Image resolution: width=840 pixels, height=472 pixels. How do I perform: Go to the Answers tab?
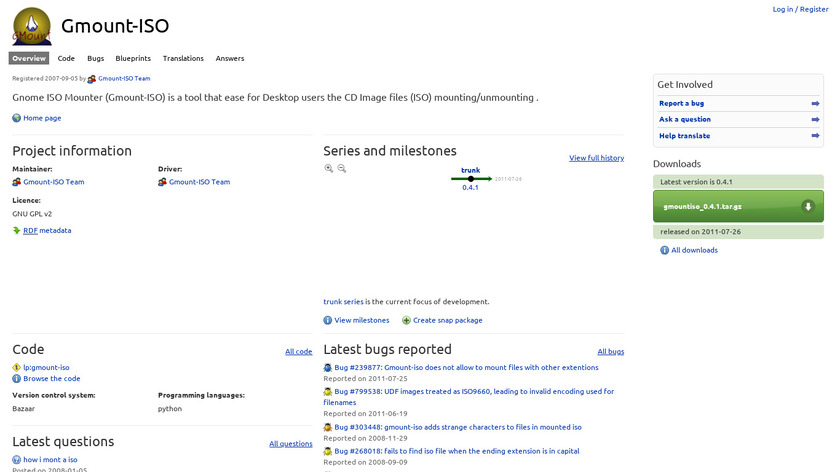pyautogui.click(x=230, y=58)
